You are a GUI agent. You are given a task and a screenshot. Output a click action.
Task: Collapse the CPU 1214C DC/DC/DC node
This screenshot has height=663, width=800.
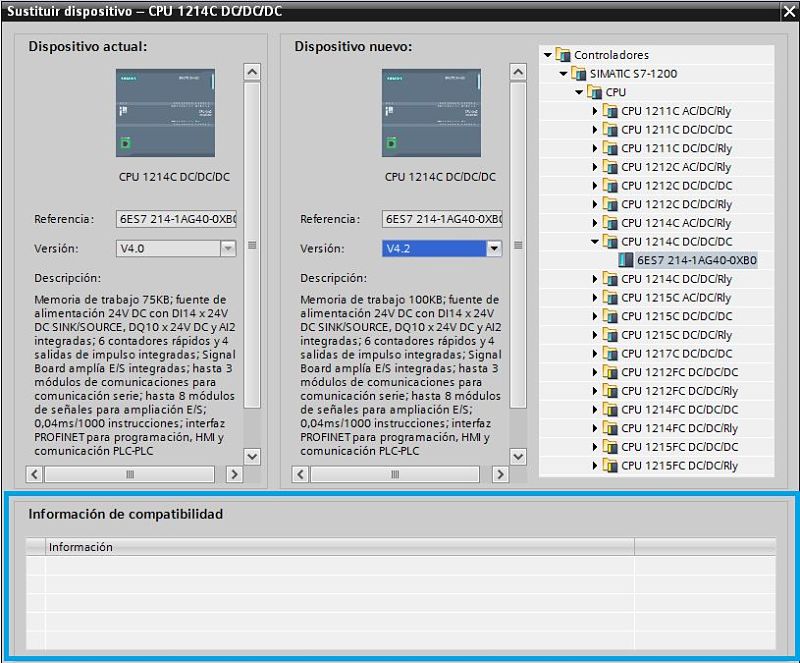pyautogui.click(x=595, y=241)
